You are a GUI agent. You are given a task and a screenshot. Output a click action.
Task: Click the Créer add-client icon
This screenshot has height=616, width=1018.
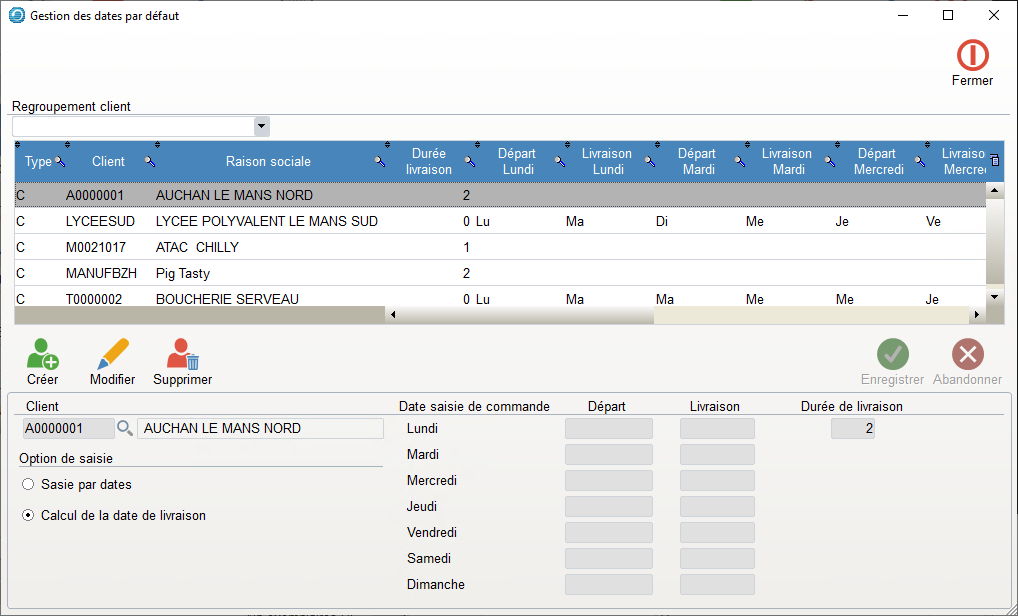click(42, 354)
